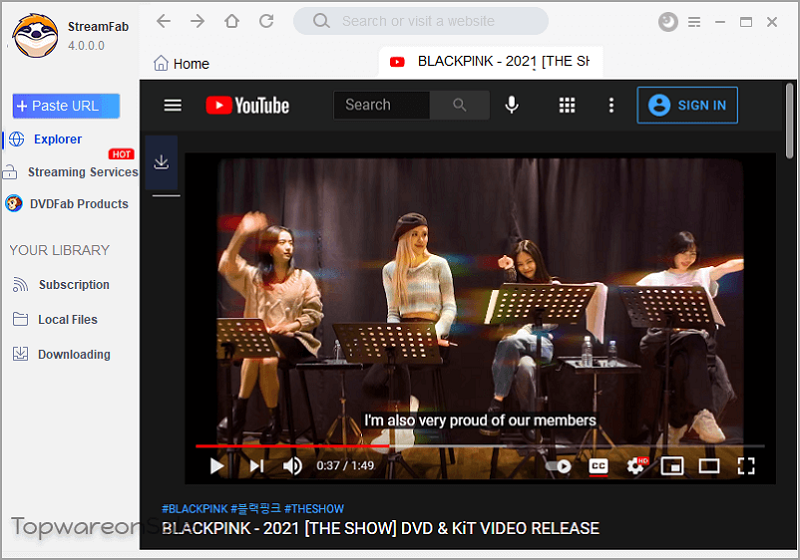Image resolution: width=800 pixels, height=560 pixels.
Task: Click the #THESHOW hashtag link
Action: coord(314,508)
